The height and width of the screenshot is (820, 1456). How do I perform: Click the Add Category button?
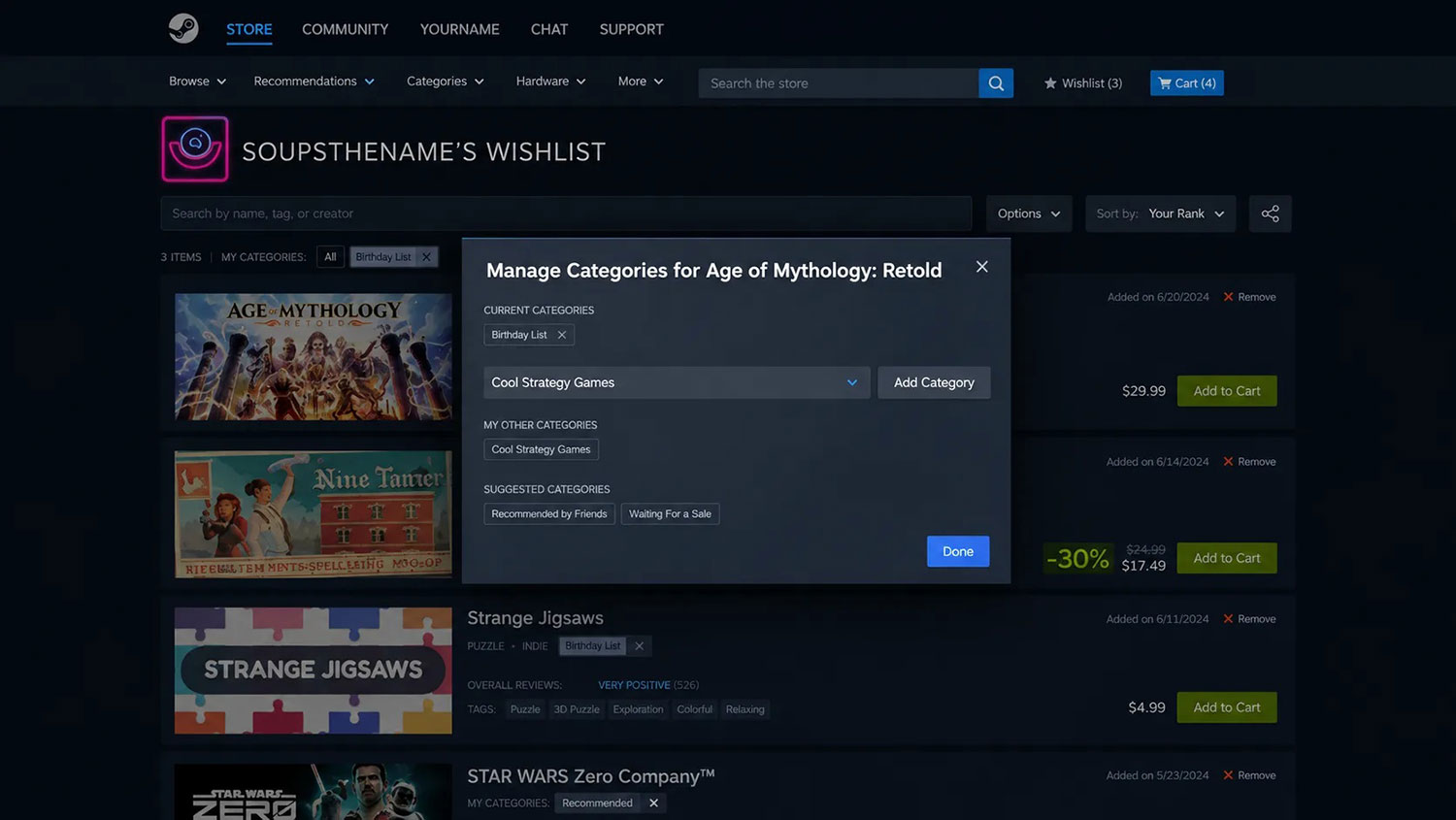(934, 382)
